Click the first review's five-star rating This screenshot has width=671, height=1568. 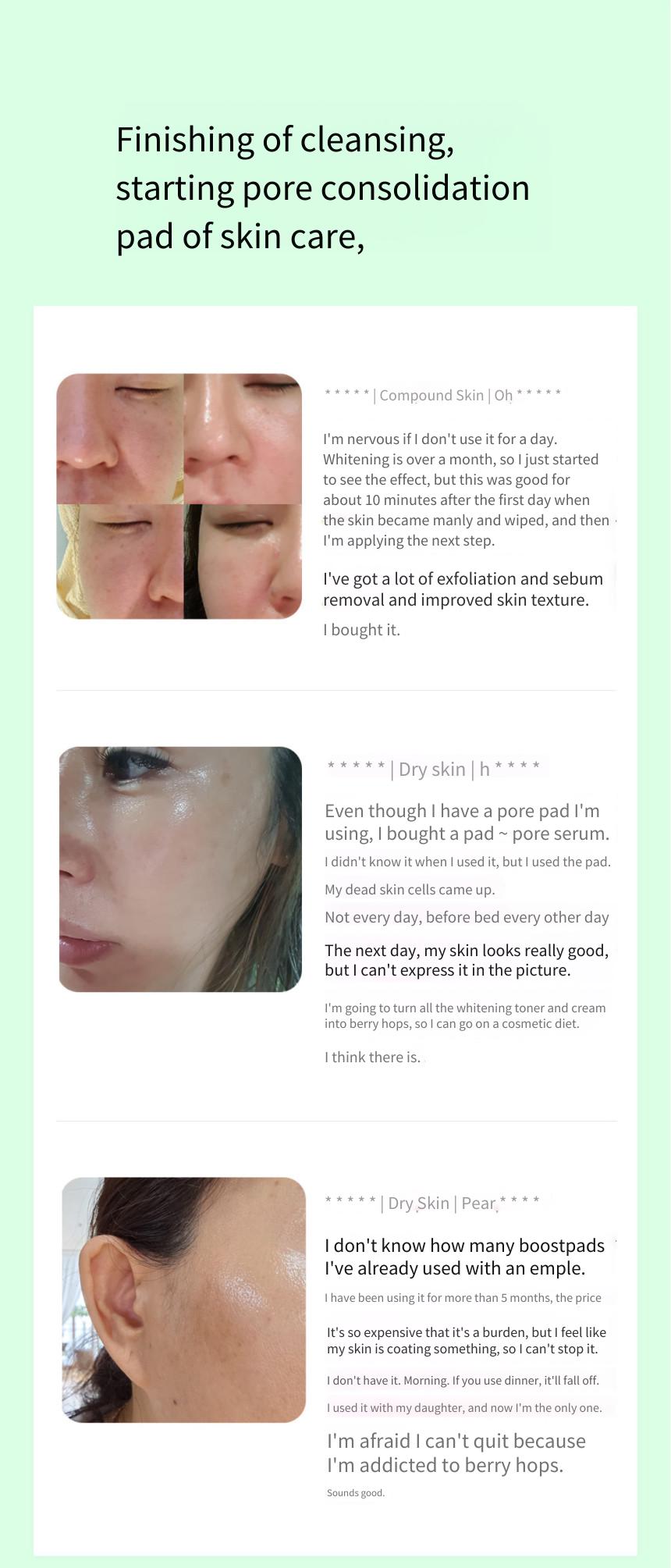point(346,393)
